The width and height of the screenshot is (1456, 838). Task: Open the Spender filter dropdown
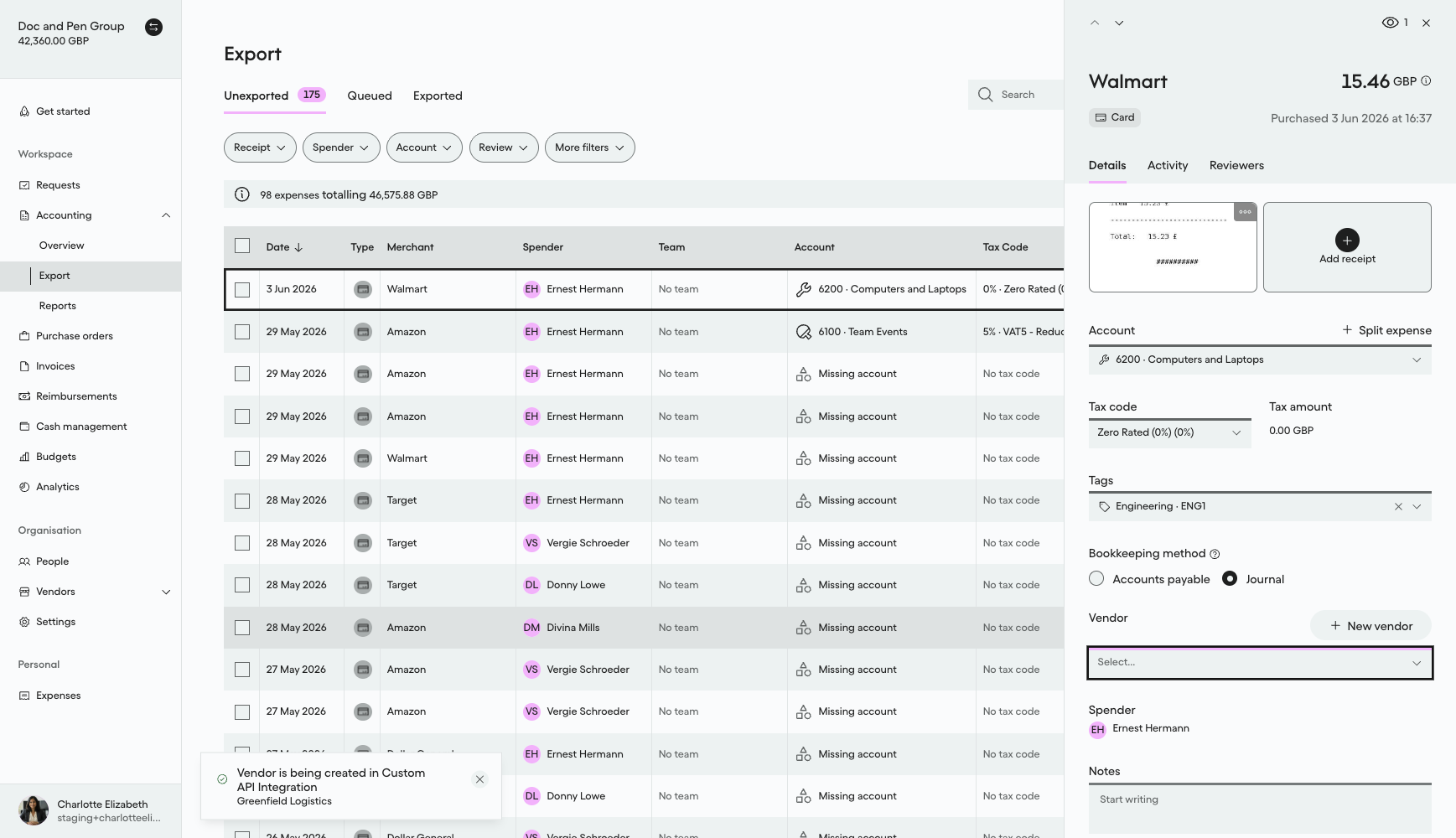pos(341,147)
